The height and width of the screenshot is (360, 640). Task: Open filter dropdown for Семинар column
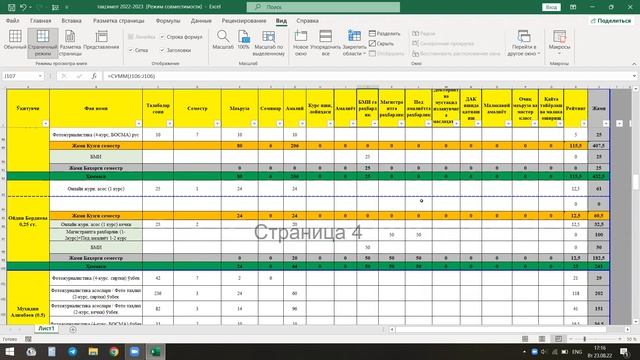coord(279,124)
